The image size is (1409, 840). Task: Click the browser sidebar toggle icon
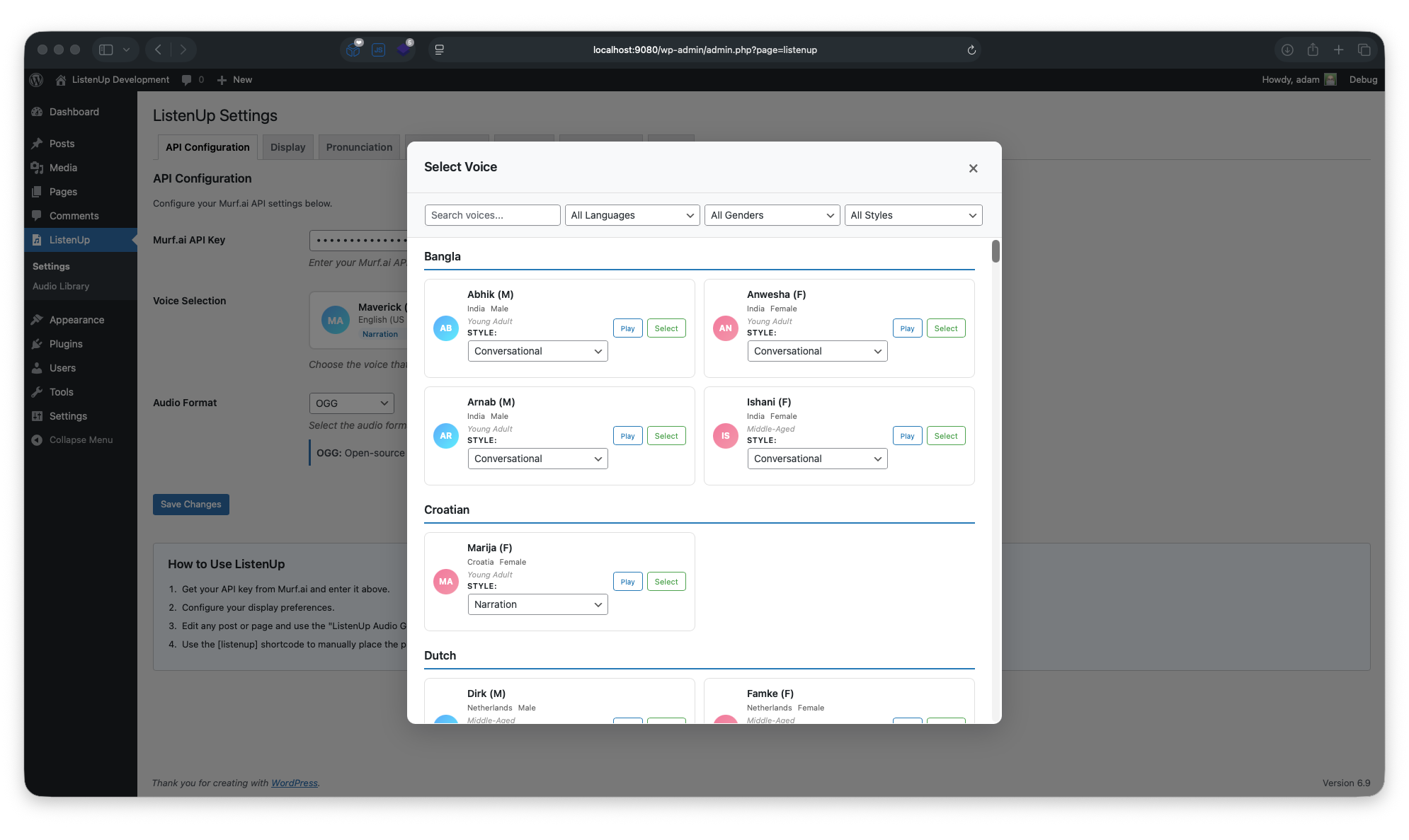[x=106, y=50]
